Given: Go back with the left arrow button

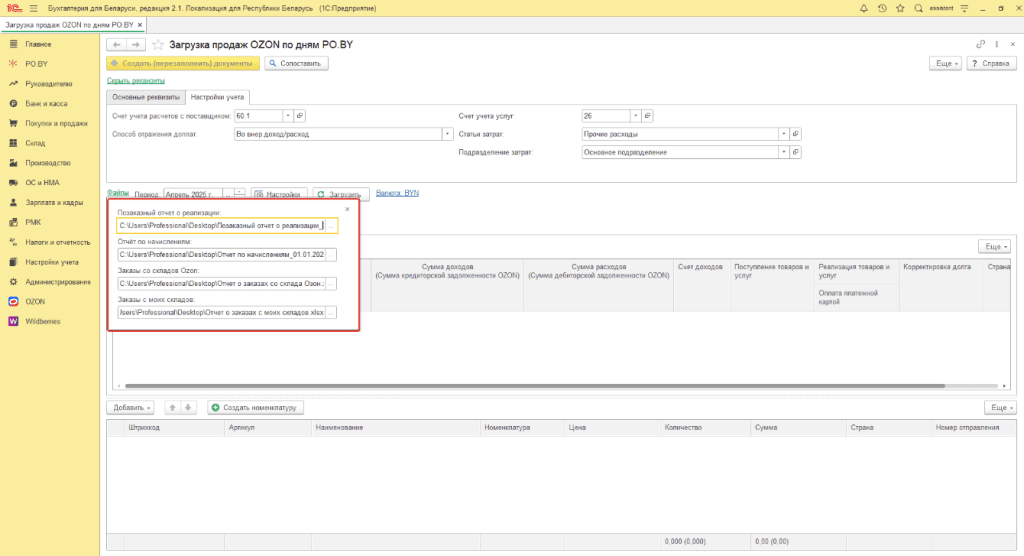Looking at the screenshot, I should click(x=116, y=44).
